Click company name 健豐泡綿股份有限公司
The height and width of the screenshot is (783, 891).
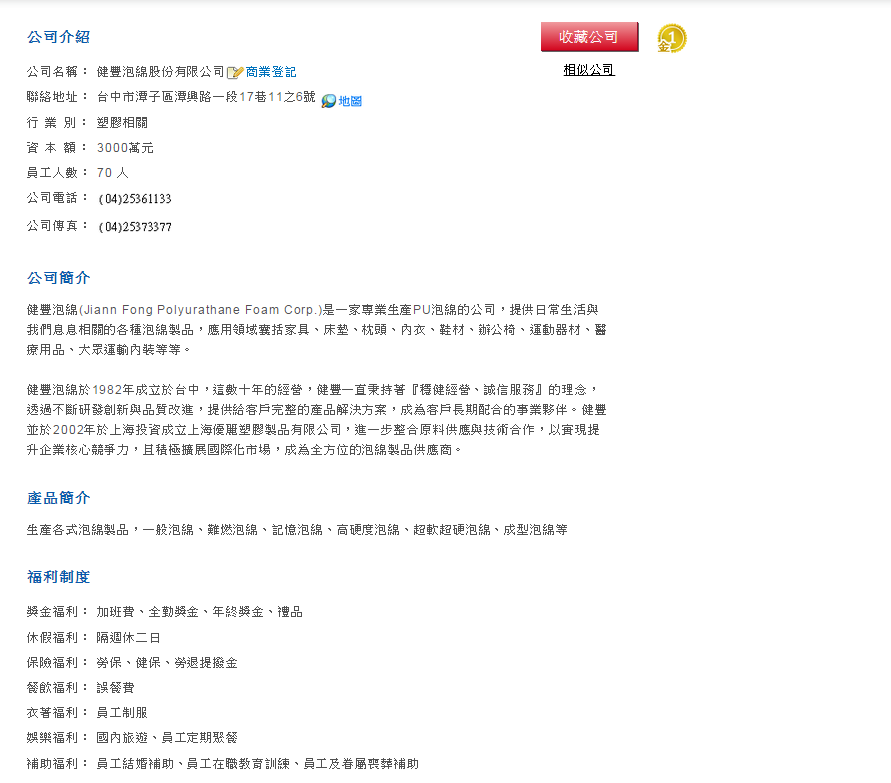coord(160,72)
